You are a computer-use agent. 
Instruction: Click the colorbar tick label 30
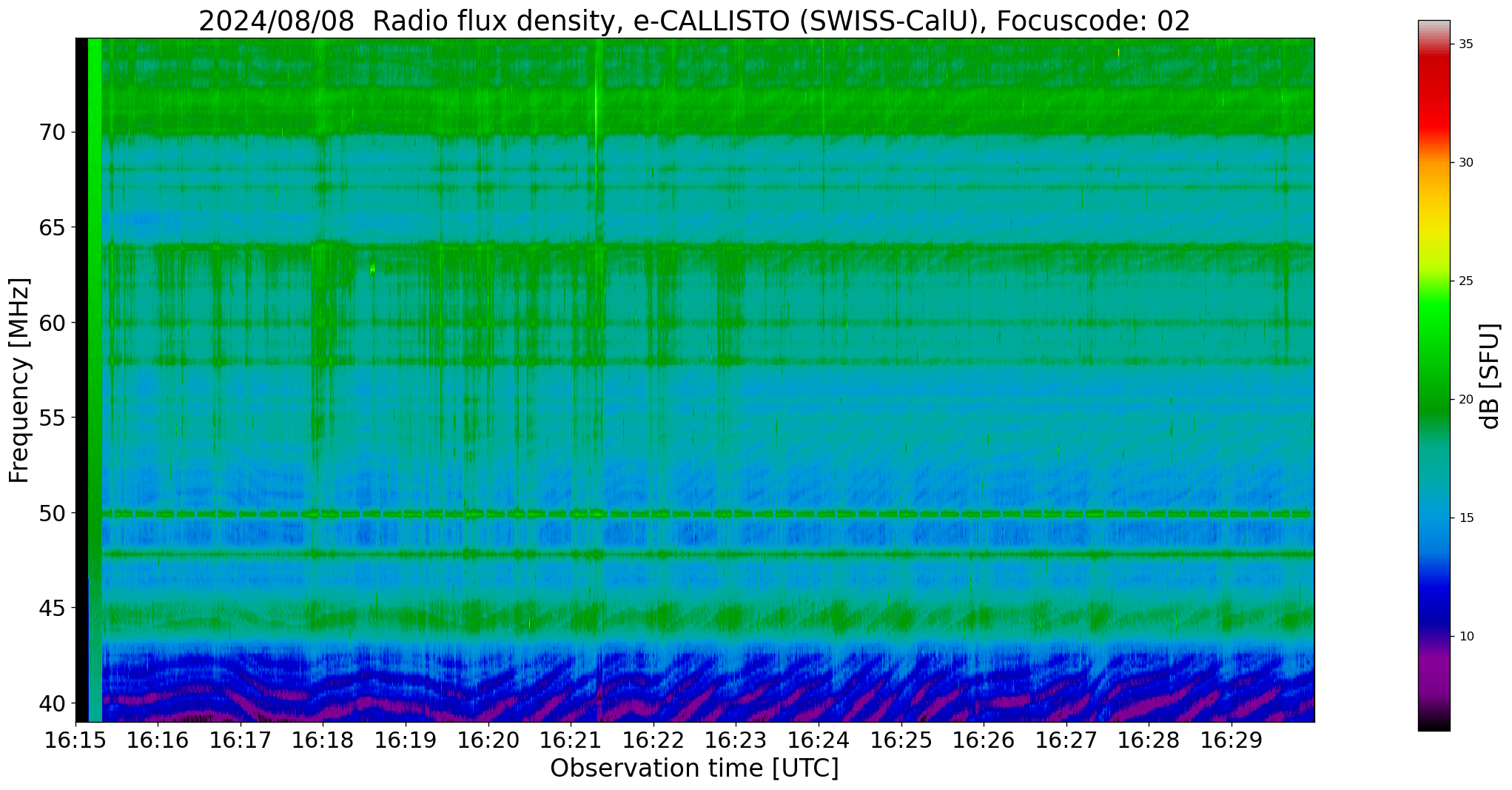coord(1465,163)
